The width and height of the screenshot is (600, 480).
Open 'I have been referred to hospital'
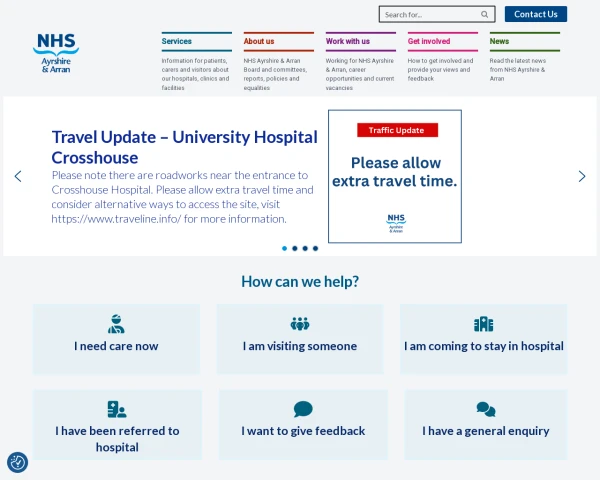[x=117, y=424]
